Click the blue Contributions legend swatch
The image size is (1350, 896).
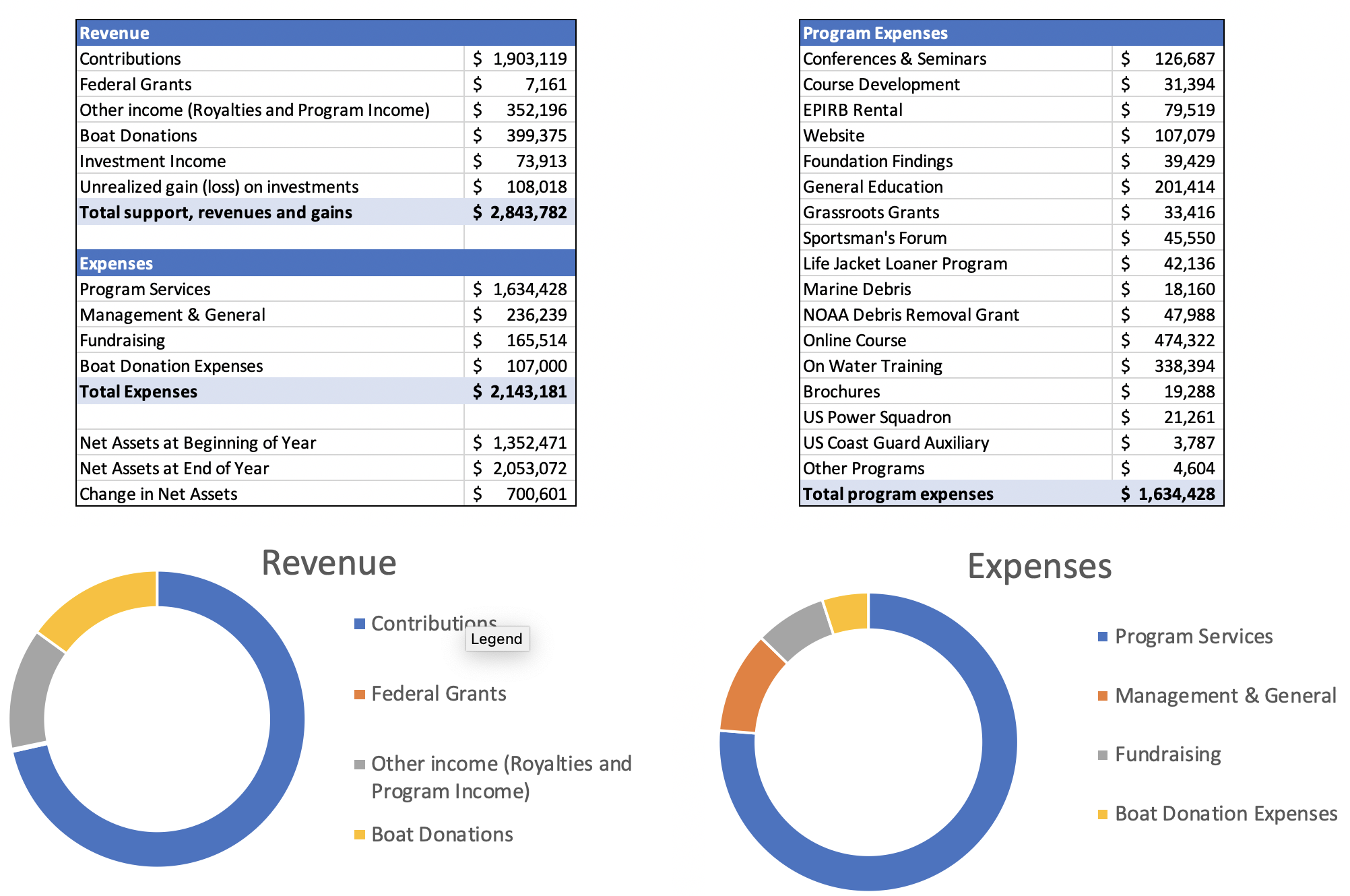click(x=360, y=624)
